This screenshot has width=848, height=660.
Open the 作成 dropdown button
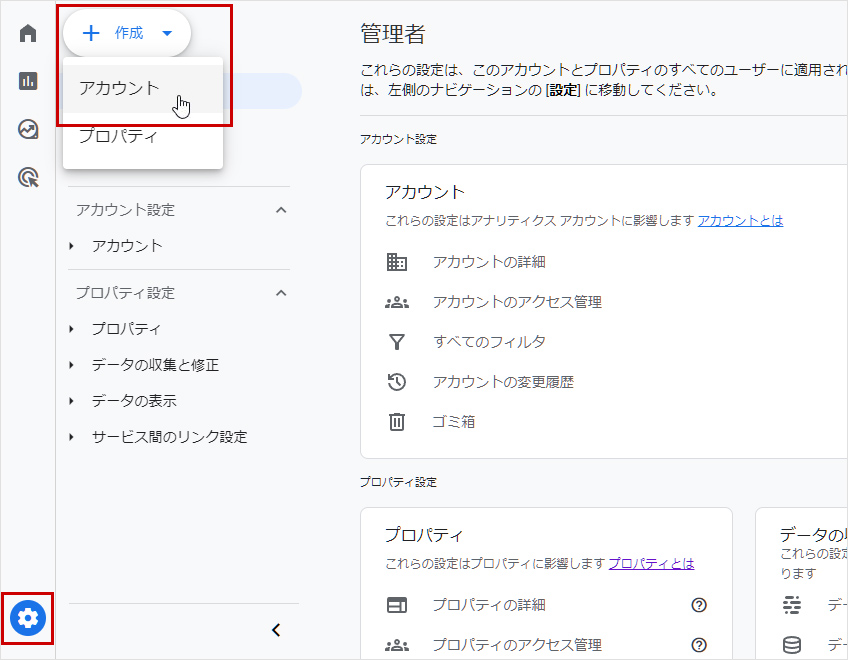[x=127, y=33]
